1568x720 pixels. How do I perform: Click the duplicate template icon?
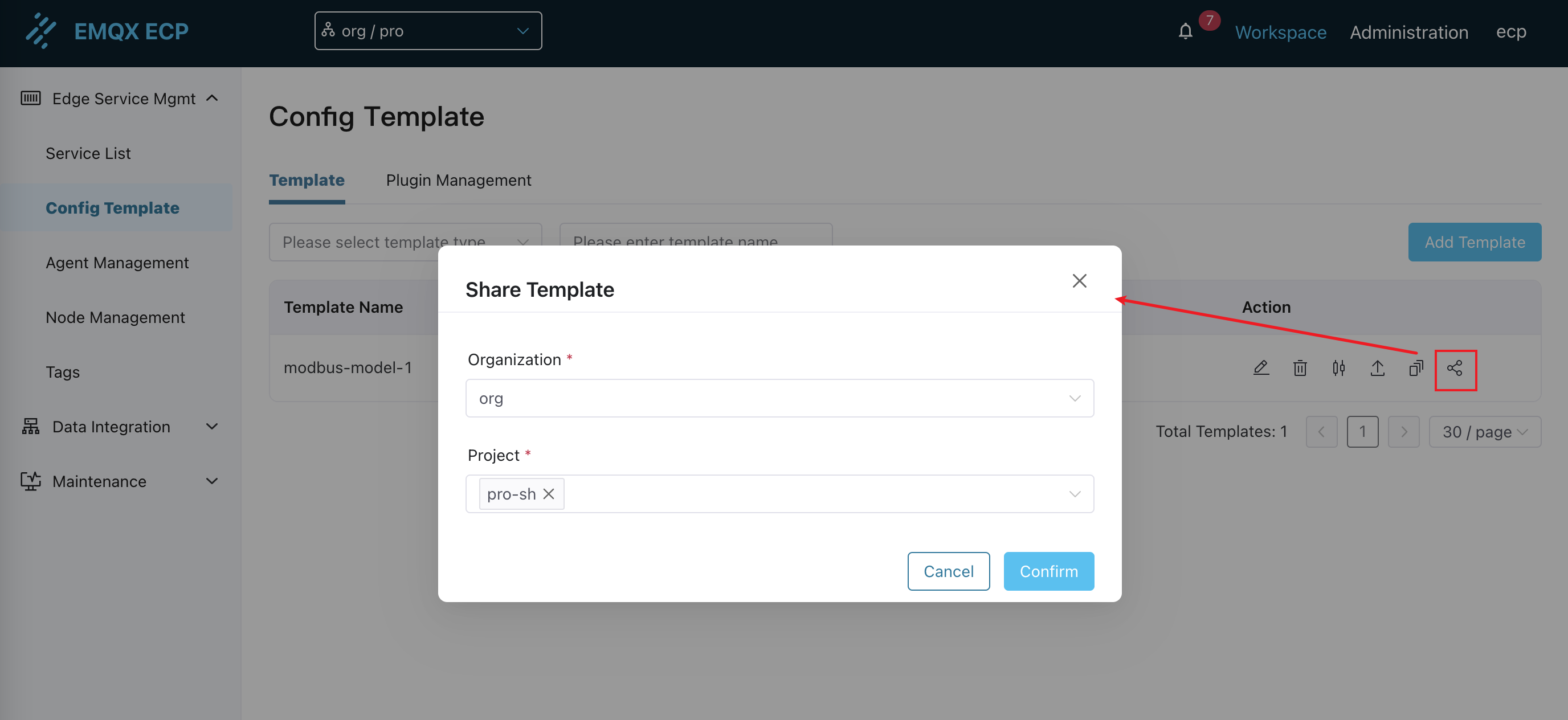pos(1415,368)
